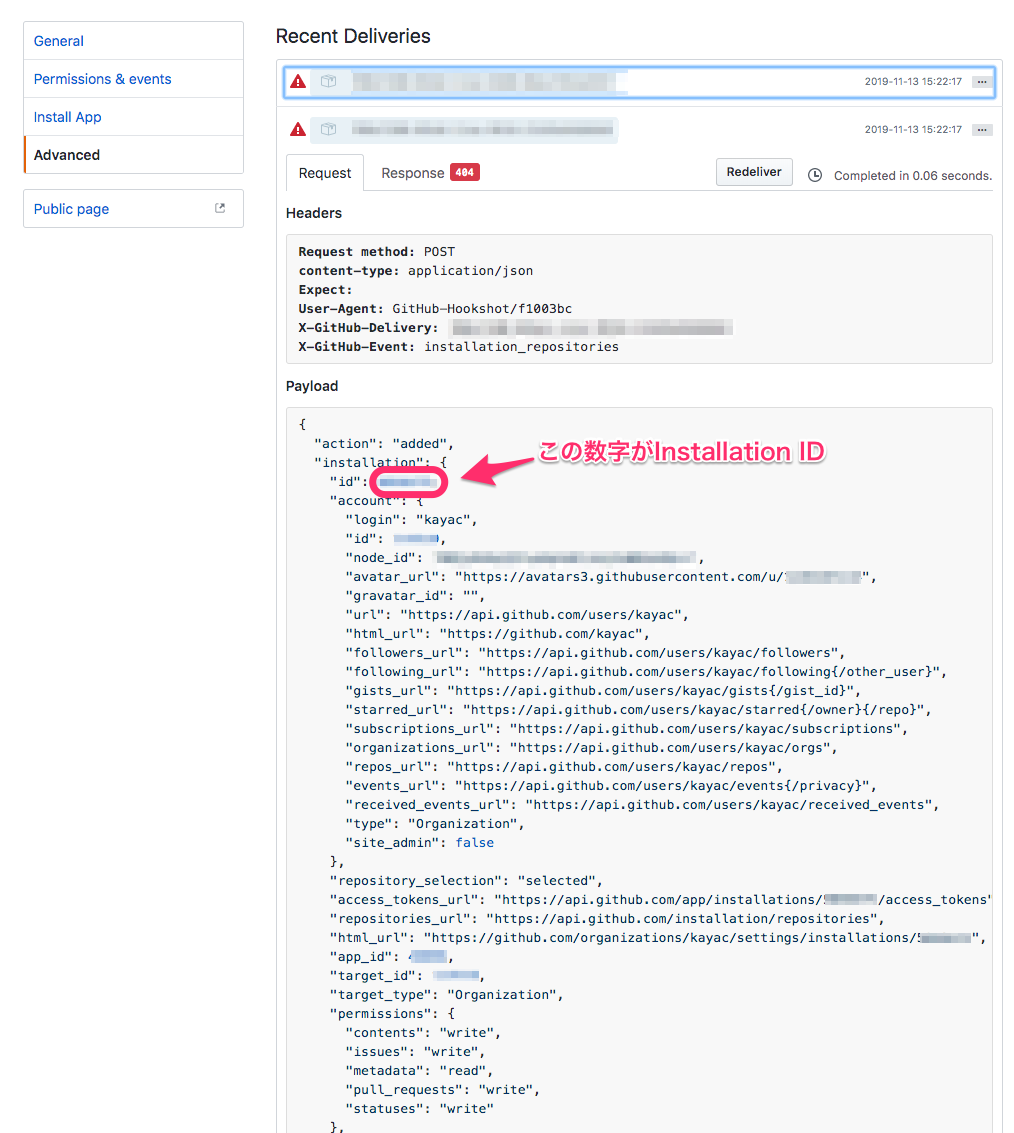Click the "target_id" payload line

click(408, 975)
